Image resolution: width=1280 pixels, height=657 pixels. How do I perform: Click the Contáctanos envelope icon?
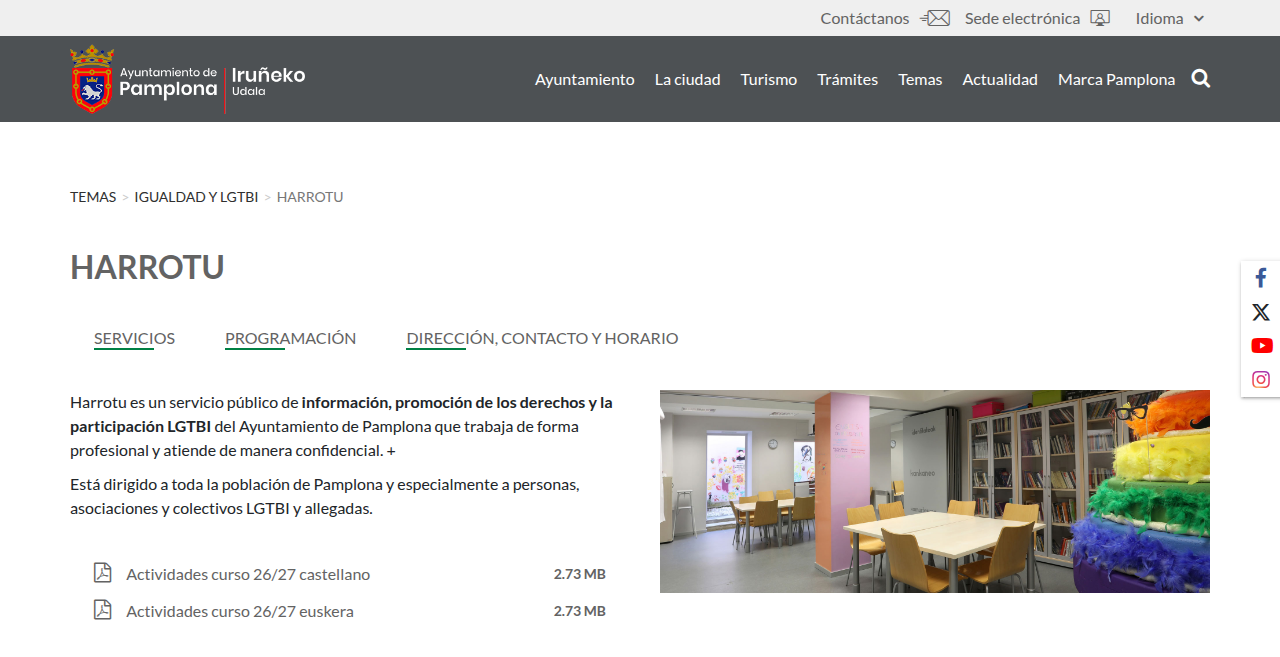click(935, 18)
